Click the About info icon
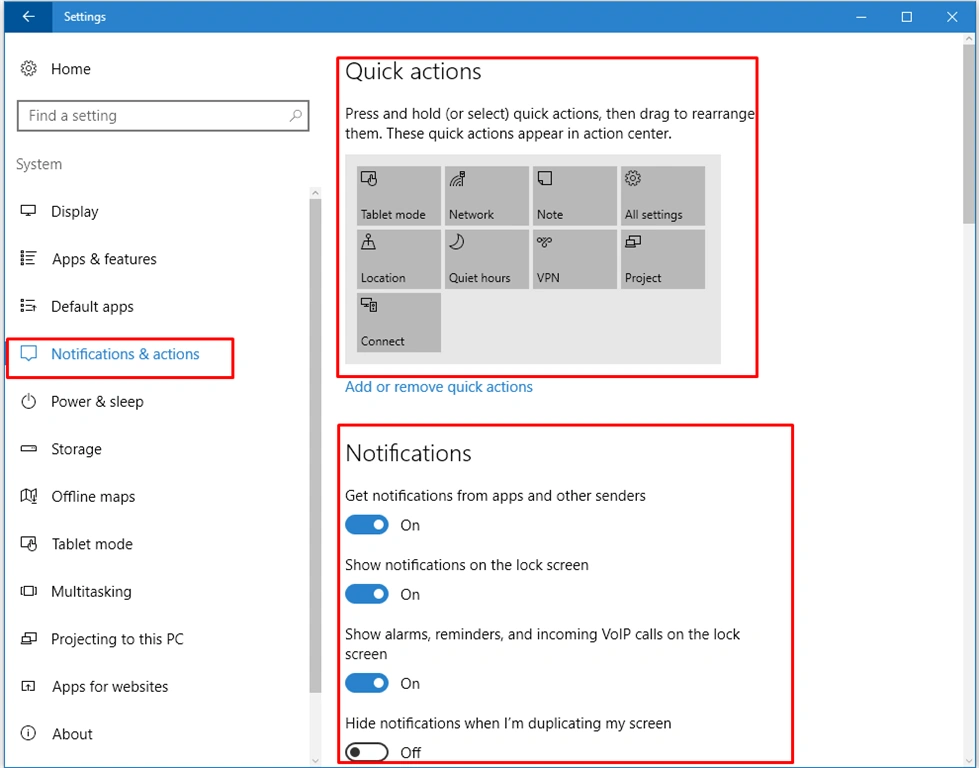Image resolution: width=979 pixels, height=768 pixels. [29, 733]
